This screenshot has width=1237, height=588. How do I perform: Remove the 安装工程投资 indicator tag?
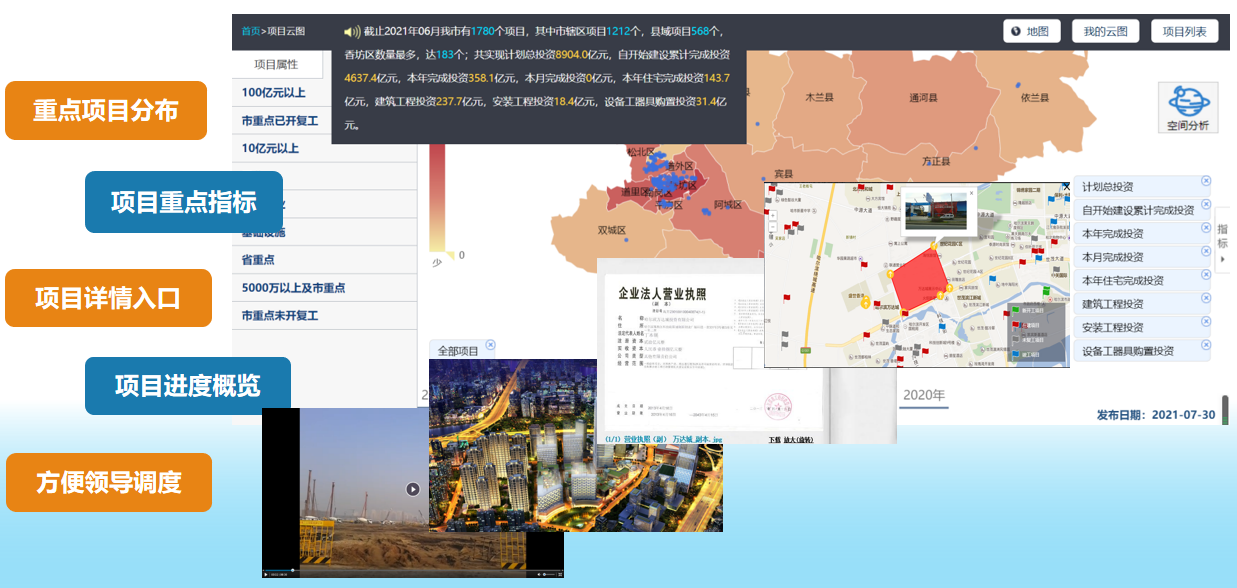(1205, 322)
